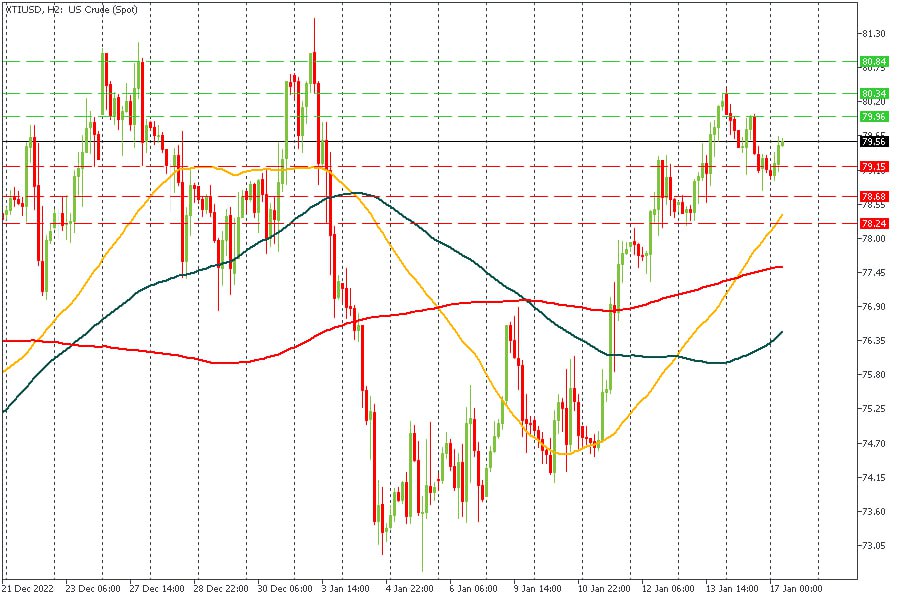Click the 6 Jan 06:00 time label
This screenshot has height=600, width=900.
point(474,589)
